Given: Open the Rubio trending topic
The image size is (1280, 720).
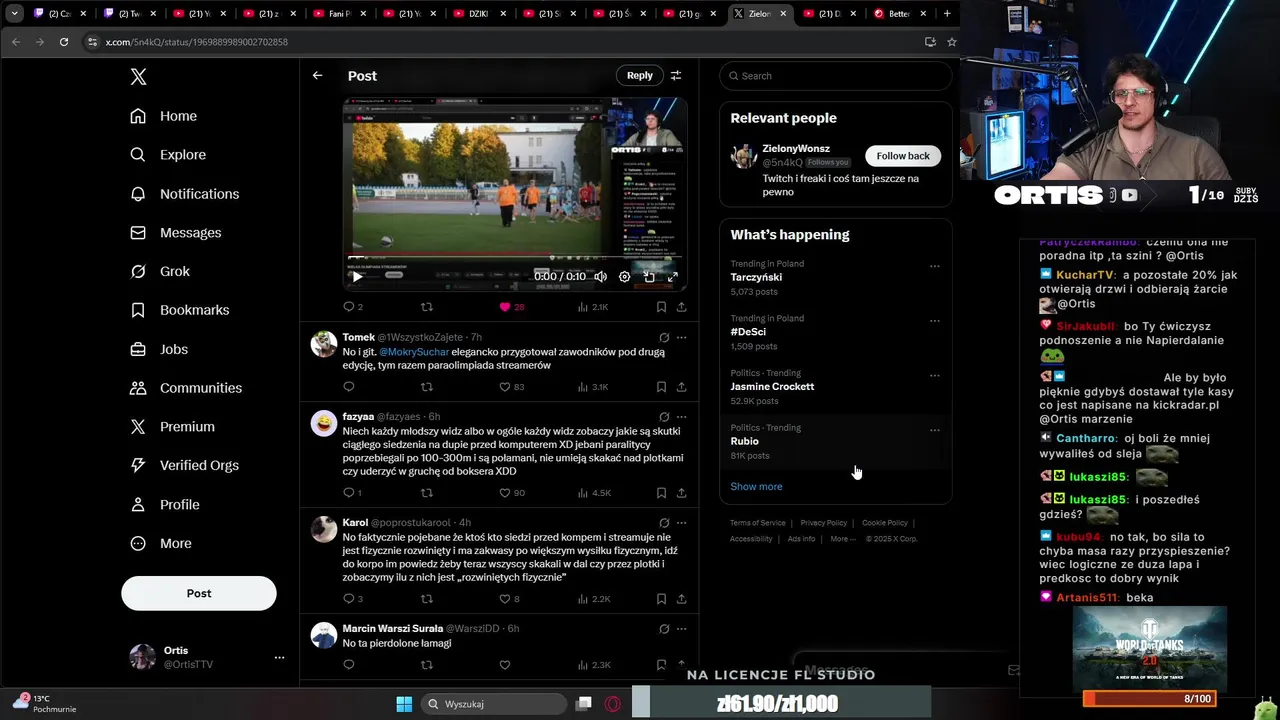Looking at the screenshot, I should coord(836,441).
